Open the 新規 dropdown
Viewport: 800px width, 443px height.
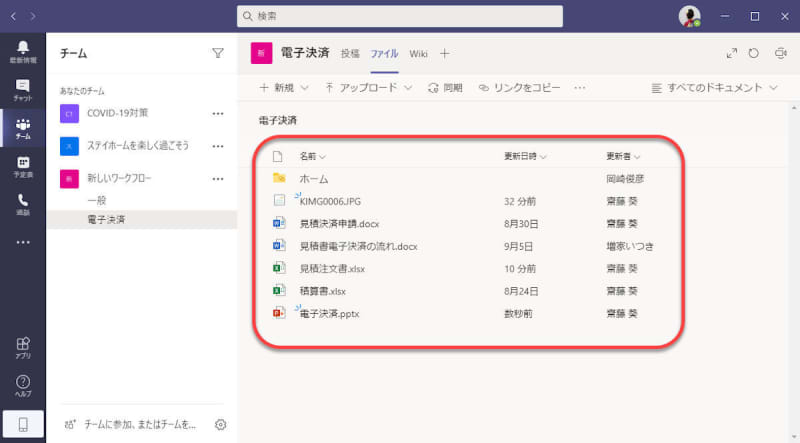point(284,88)
